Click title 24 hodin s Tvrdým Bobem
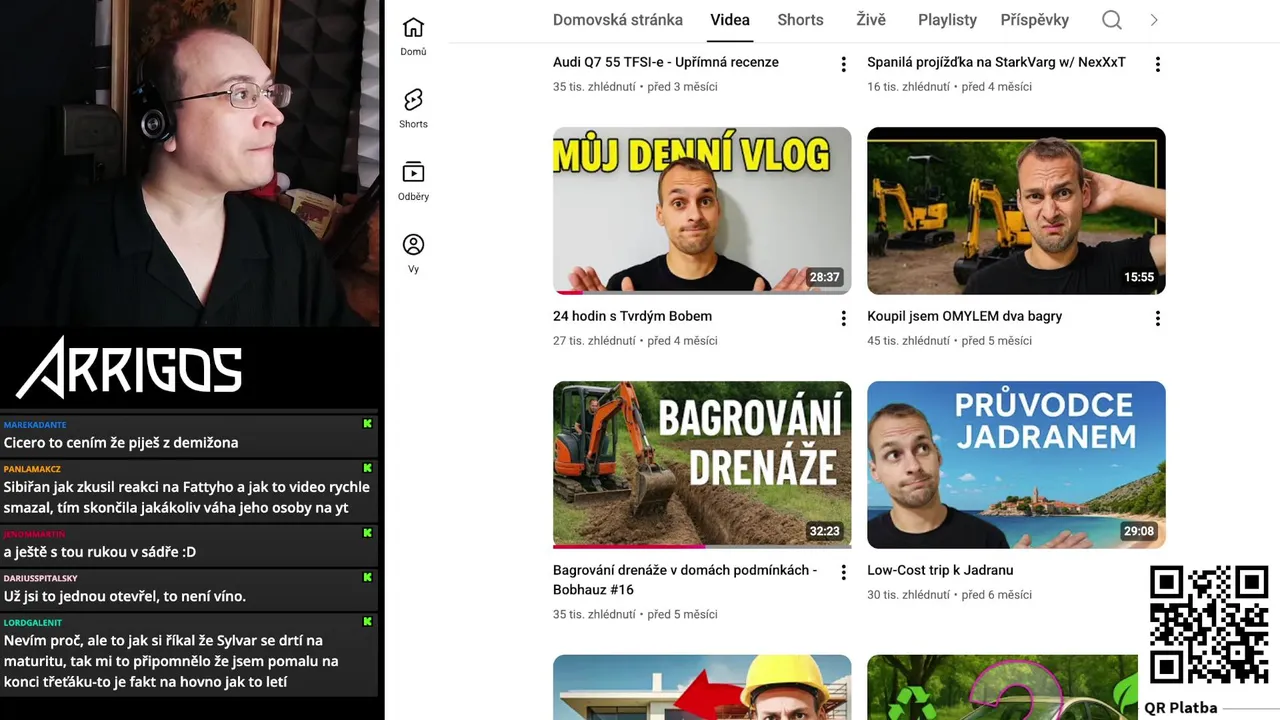This screenshot has width=1280, height=720. click(632, 316)
